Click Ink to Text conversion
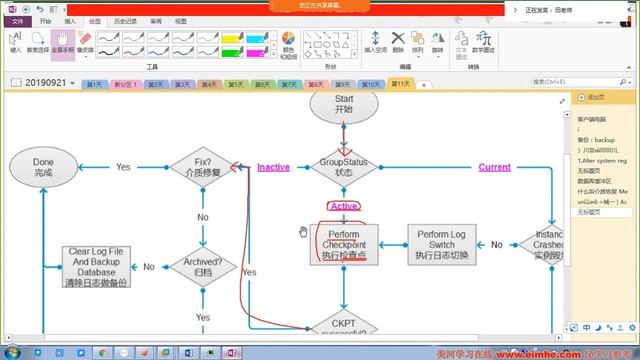The height and width of the screenshot is (360, 640). [461, 45]
